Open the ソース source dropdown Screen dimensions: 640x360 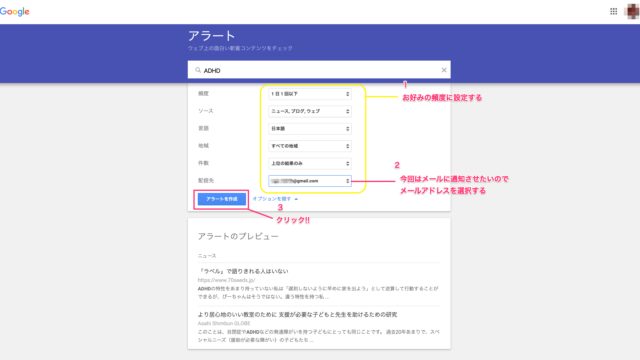coord(310,111)
